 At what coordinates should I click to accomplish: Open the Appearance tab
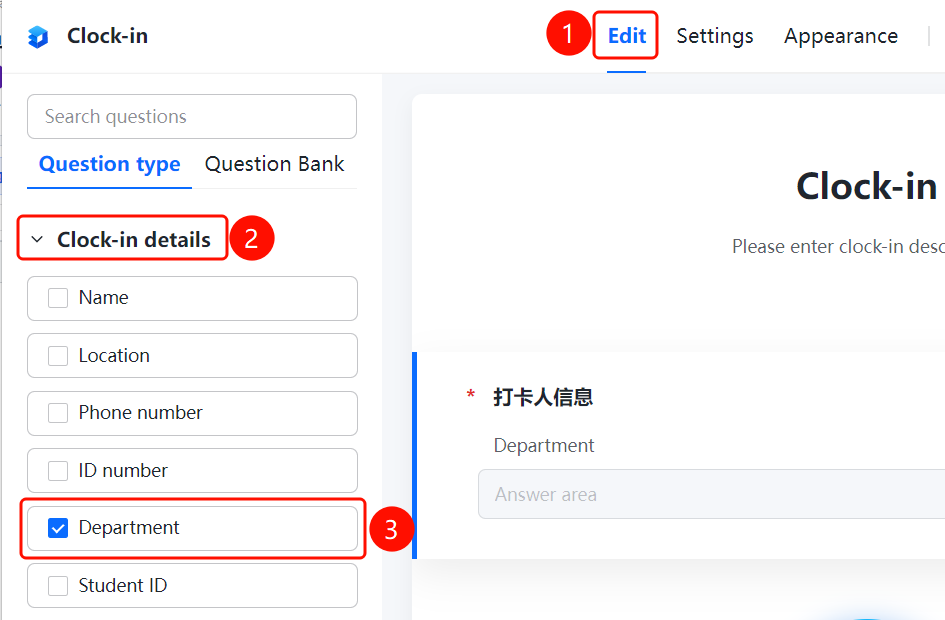[841, 36]
